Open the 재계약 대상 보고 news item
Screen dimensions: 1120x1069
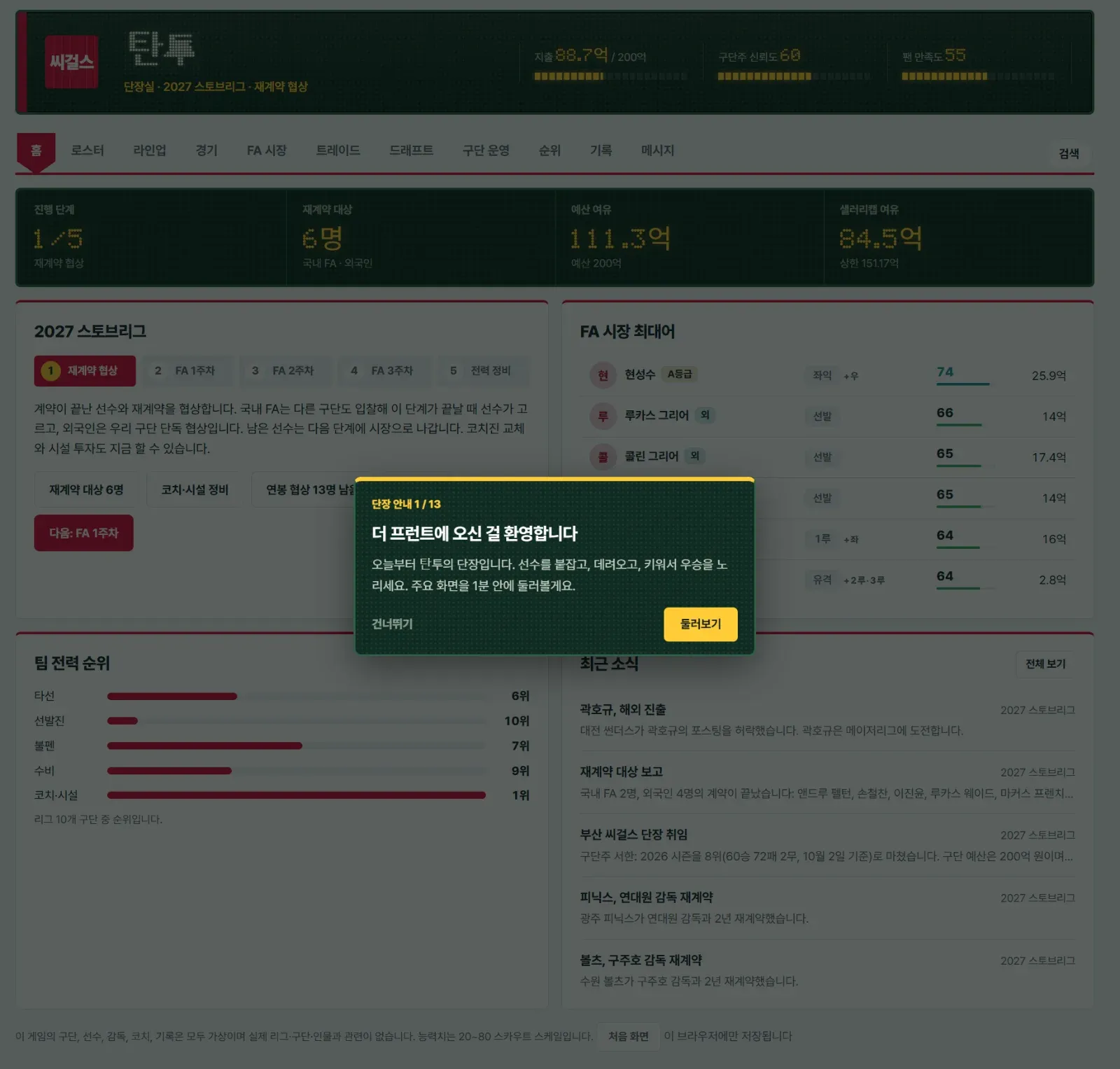click(827, 783)
